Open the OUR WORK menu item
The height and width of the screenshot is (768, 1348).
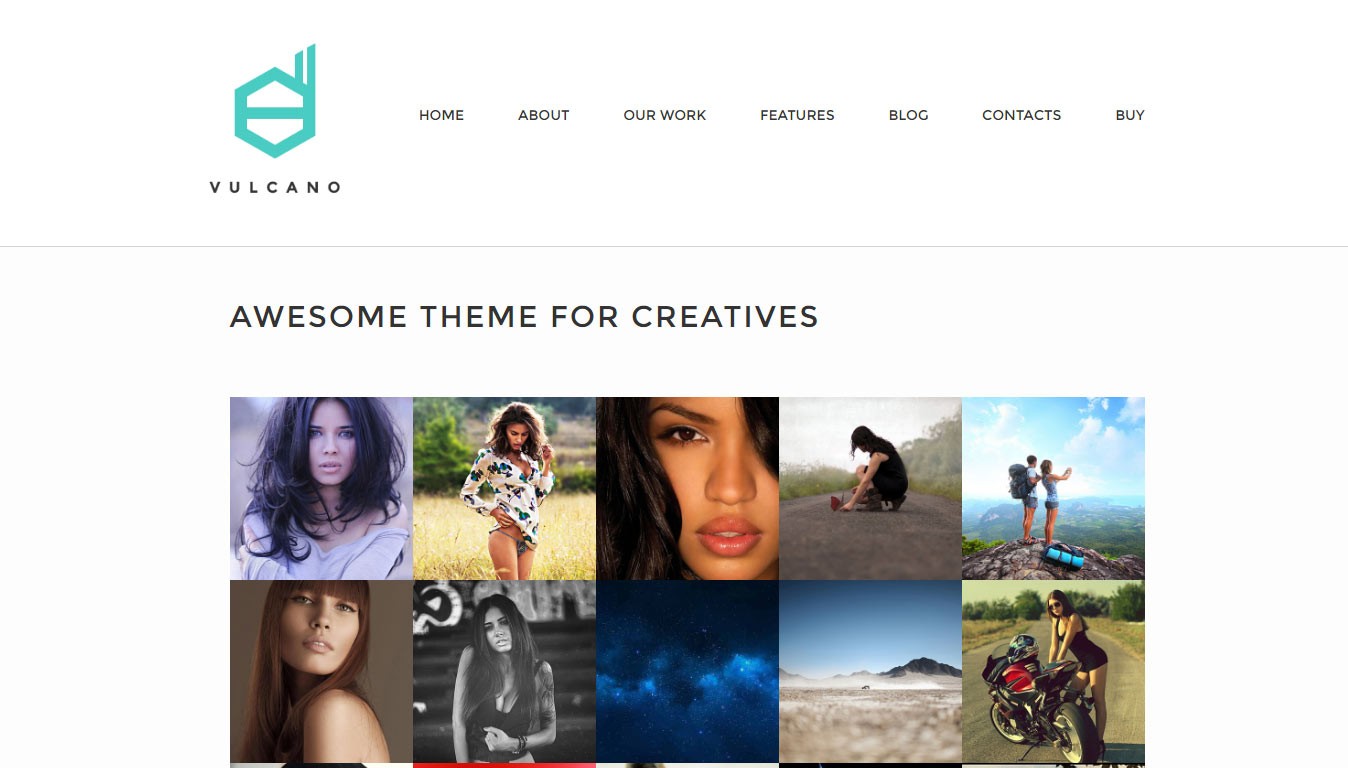664,115
